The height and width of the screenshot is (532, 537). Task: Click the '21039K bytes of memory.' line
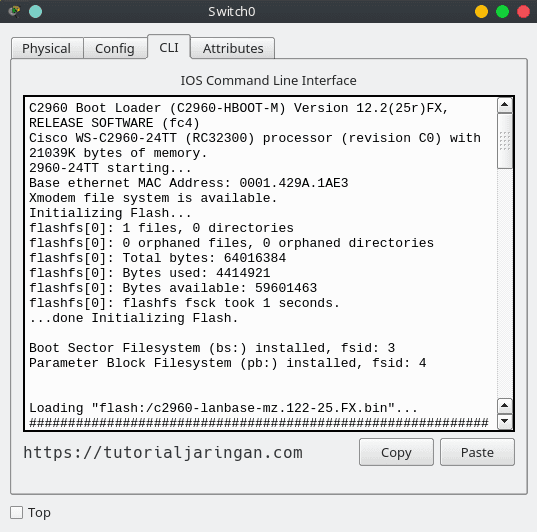tap(118, 153)
